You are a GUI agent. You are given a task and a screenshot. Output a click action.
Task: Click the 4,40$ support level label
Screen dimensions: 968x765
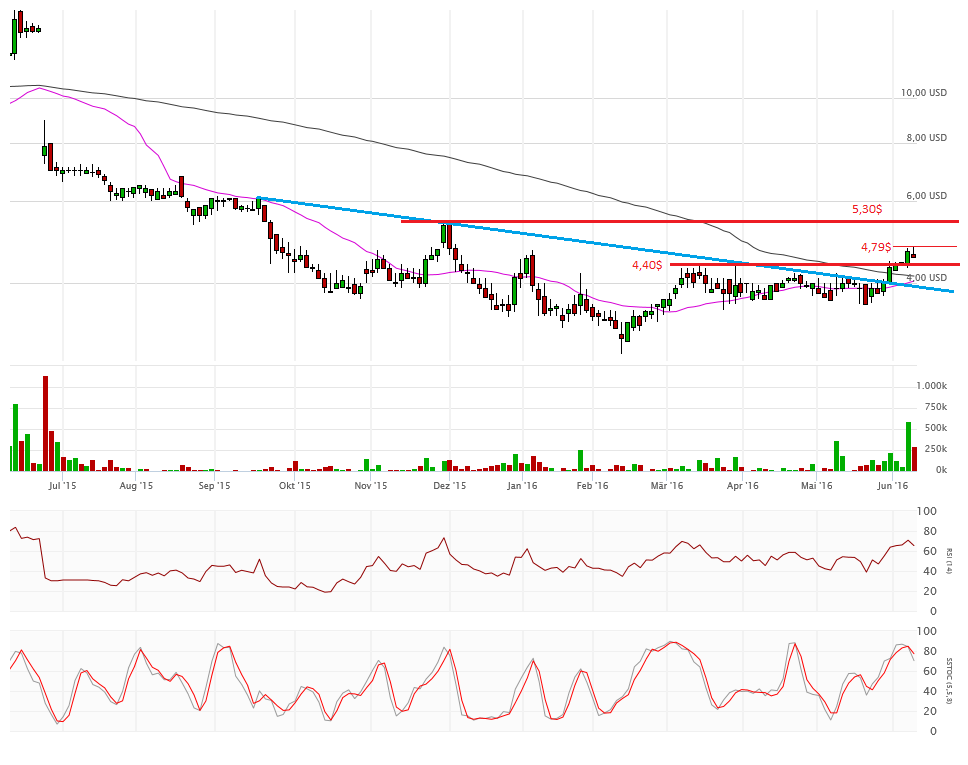click(x=647, y=265)
